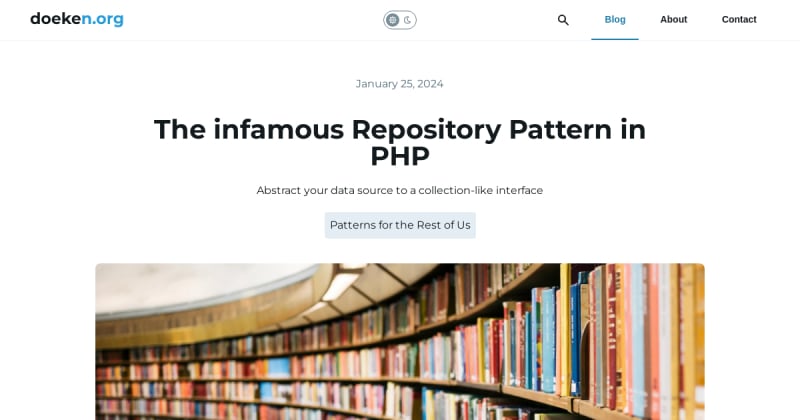Click the word "PHP" in the headline
Screen dimensions: 800x420
[400, 156]
